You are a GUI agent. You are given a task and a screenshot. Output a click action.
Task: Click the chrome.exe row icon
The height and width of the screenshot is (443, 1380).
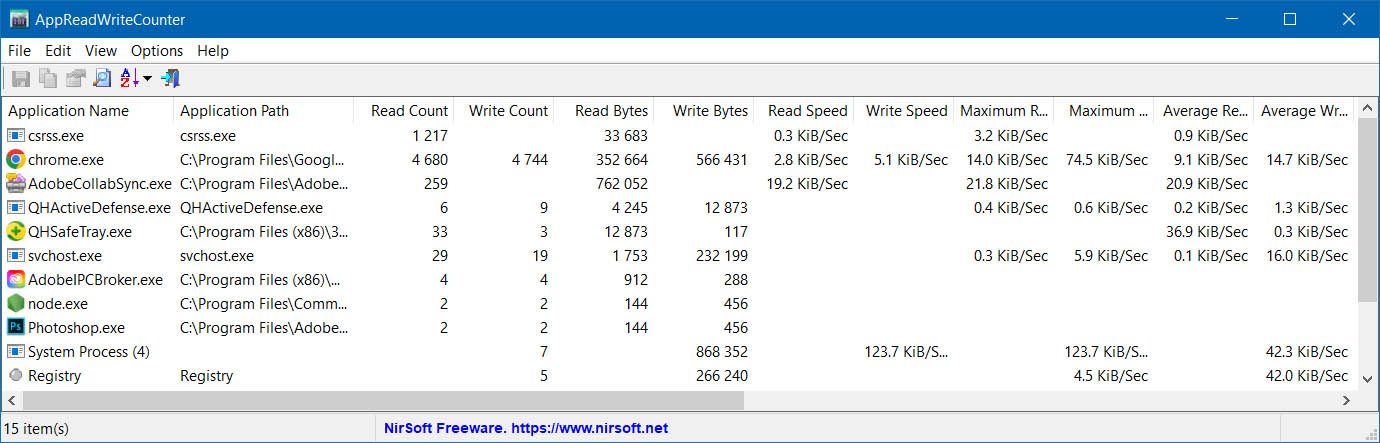16,159
